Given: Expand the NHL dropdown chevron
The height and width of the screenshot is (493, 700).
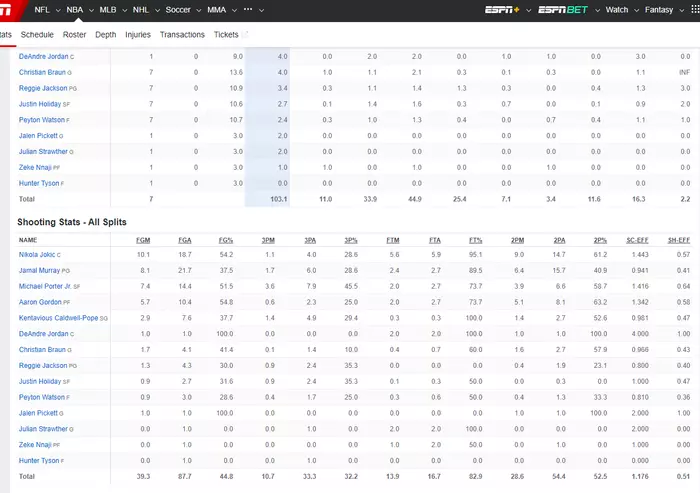Looking at the screenshot, I should (x=157, y=10).
